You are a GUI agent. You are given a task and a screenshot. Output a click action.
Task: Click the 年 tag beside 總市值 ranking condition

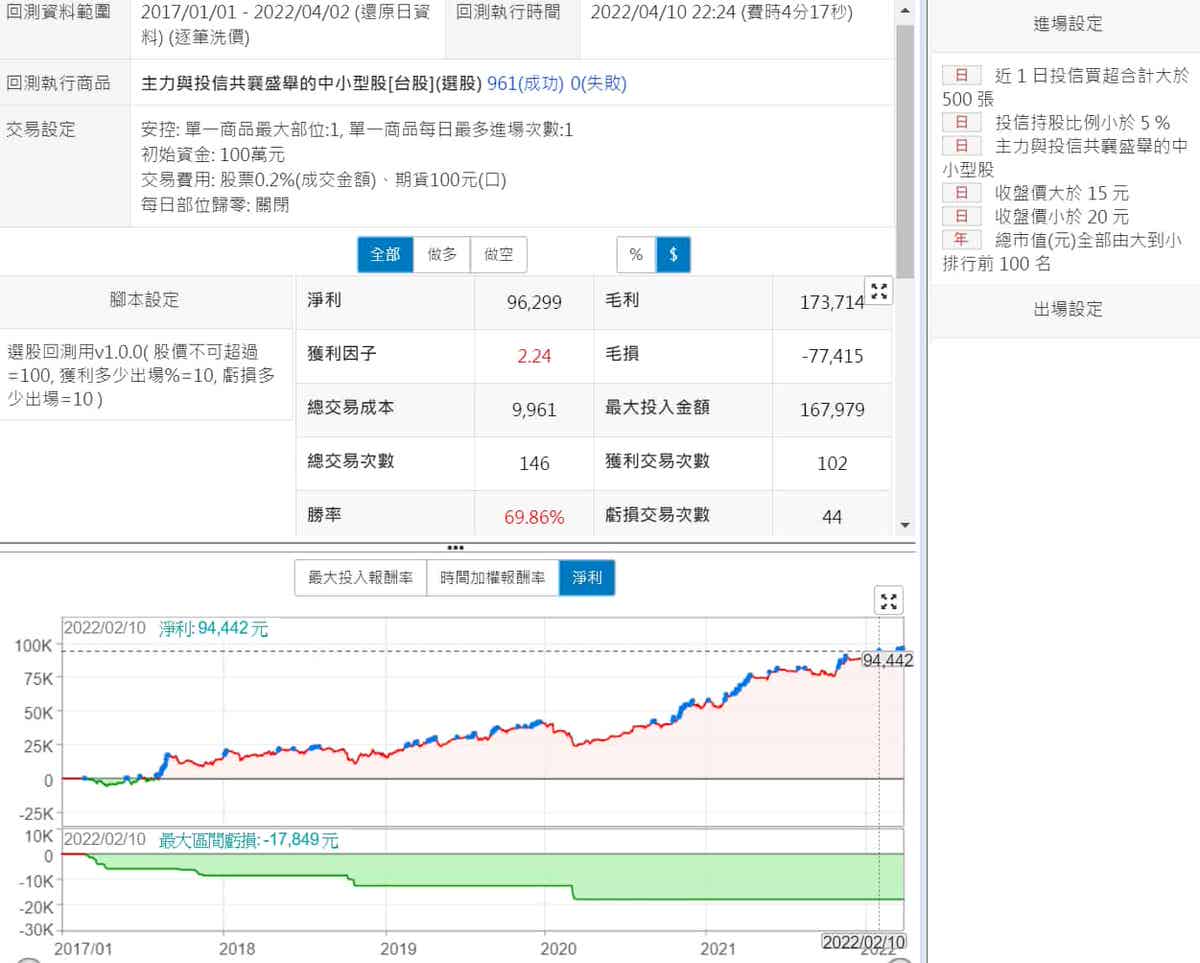click(962, 240)
